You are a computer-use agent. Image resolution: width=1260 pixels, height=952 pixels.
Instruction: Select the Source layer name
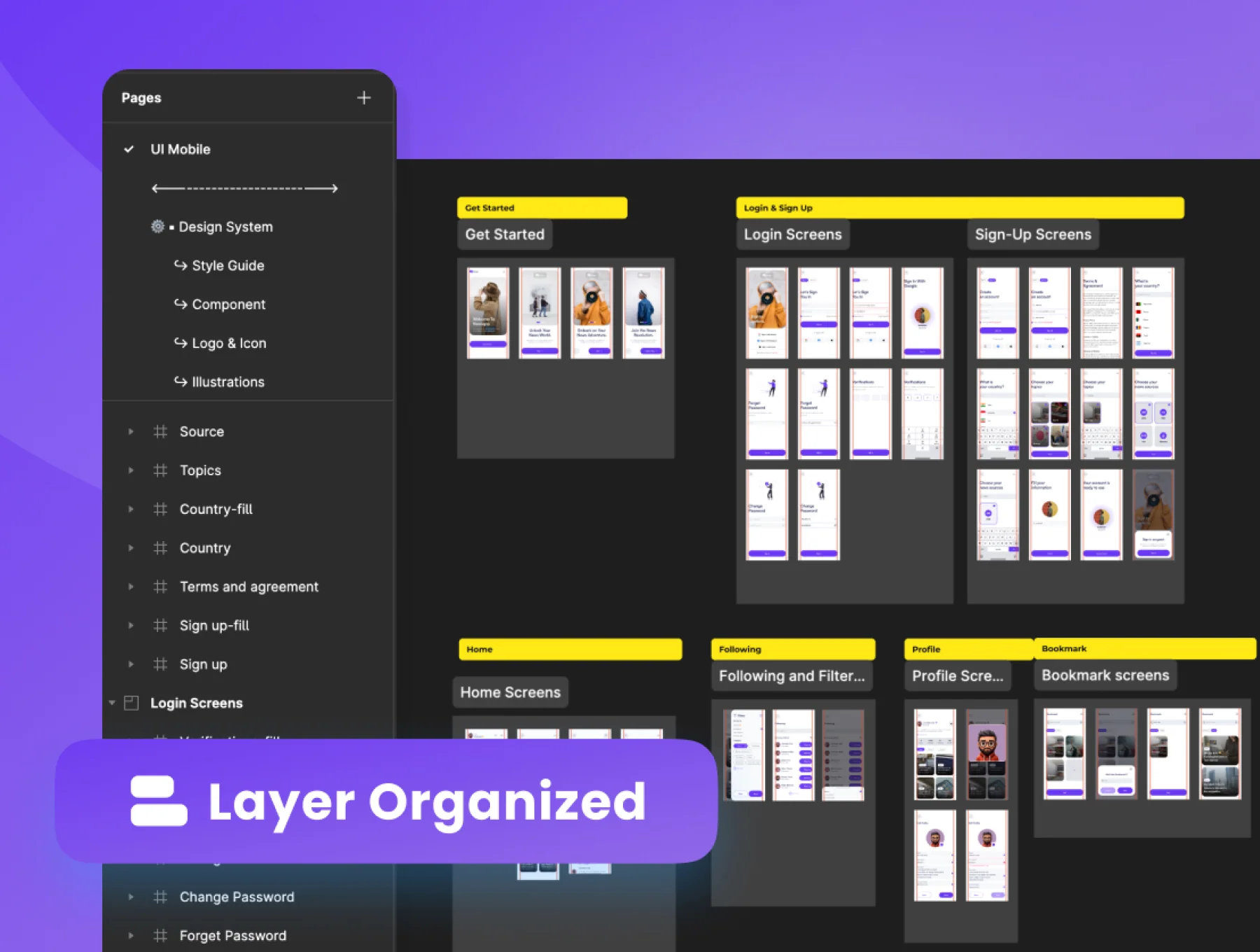click(202, 432)
